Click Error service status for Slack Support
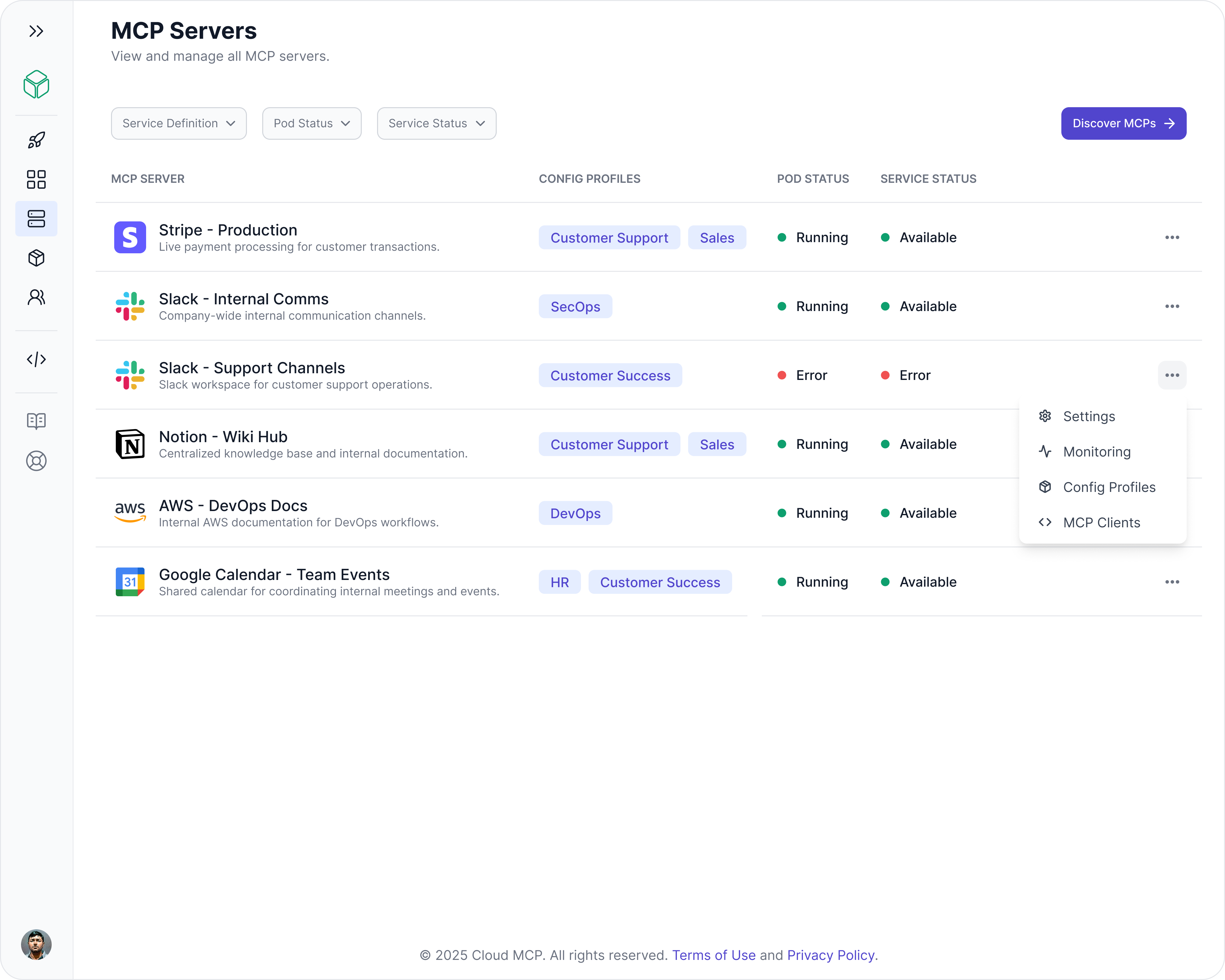 (x=905, y=375)
